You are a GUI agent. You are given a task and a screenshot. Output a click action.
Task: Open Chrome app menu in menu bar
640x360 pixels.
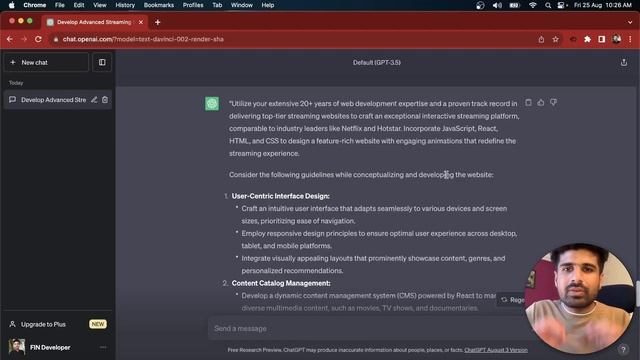[35, 5]
